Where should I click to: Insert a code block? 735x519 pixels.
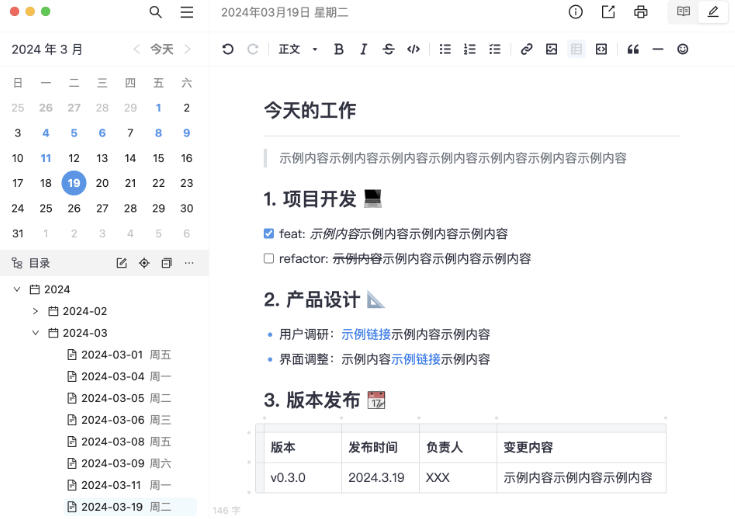click(x=601, y=49)
